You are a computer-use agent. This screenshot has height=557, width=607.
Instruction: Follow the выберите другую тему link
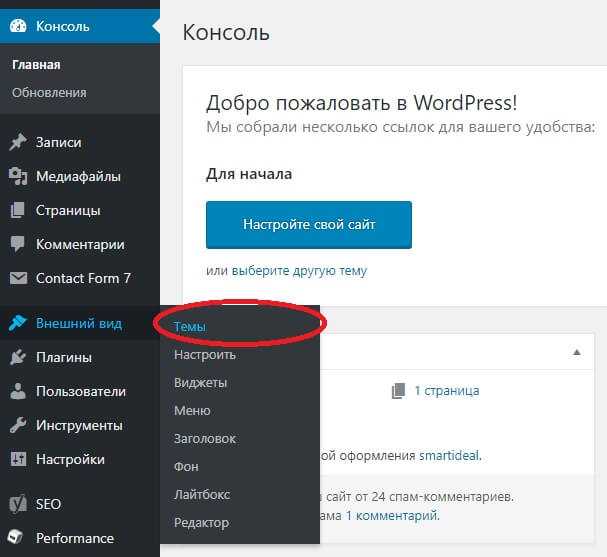tap(299, 271)
